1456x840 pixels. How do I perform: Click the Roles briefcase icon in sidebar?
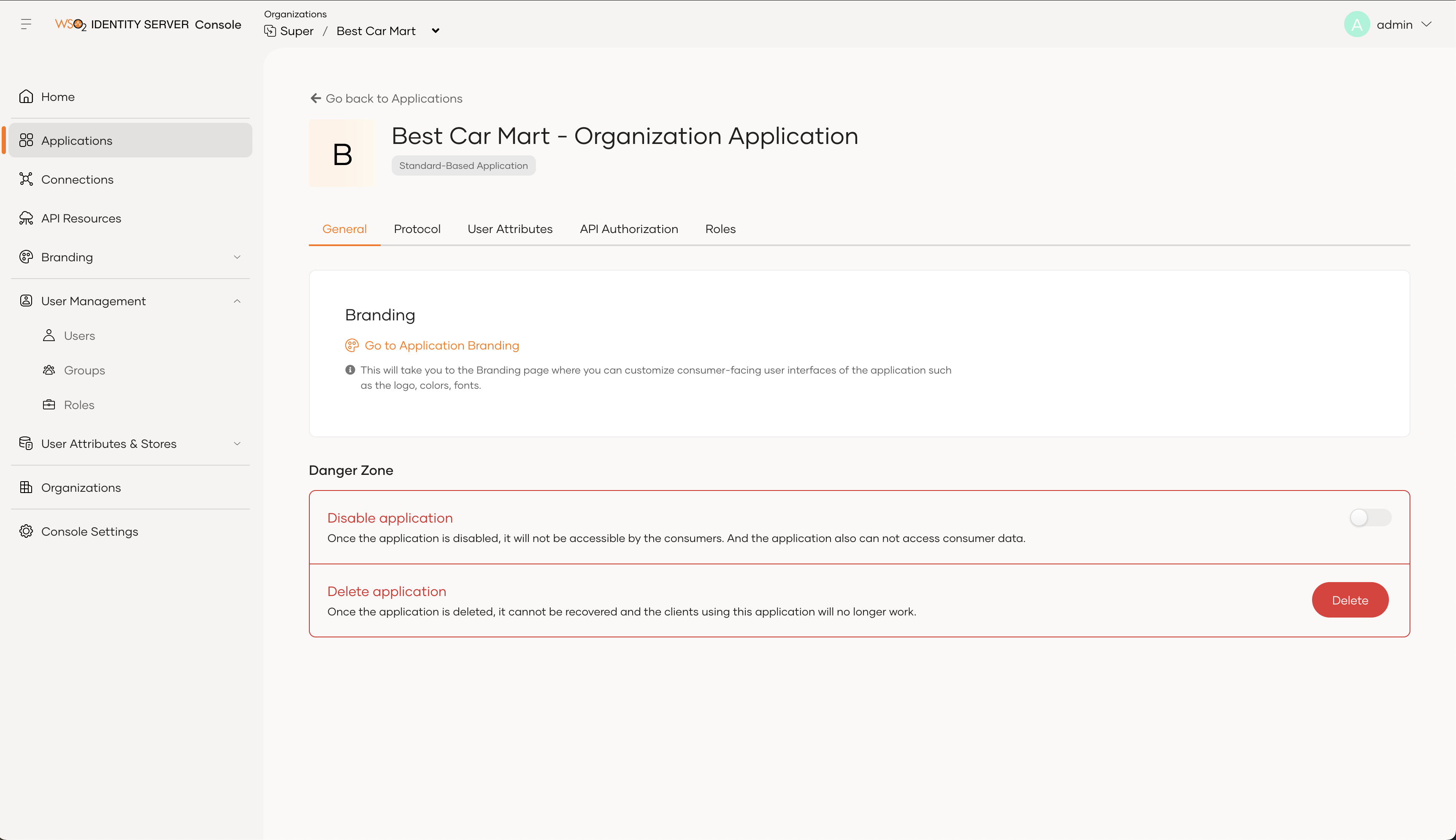pos(49,404)
